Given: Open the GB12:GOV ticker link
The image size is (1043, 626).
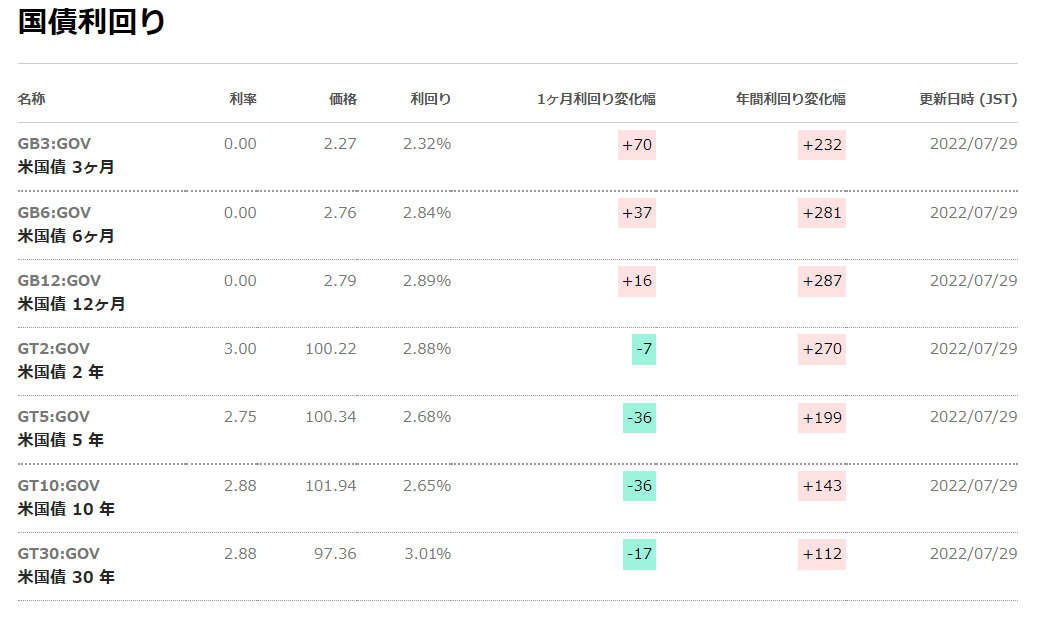Looking at the screenshot, I should click(x=59, y=280).
